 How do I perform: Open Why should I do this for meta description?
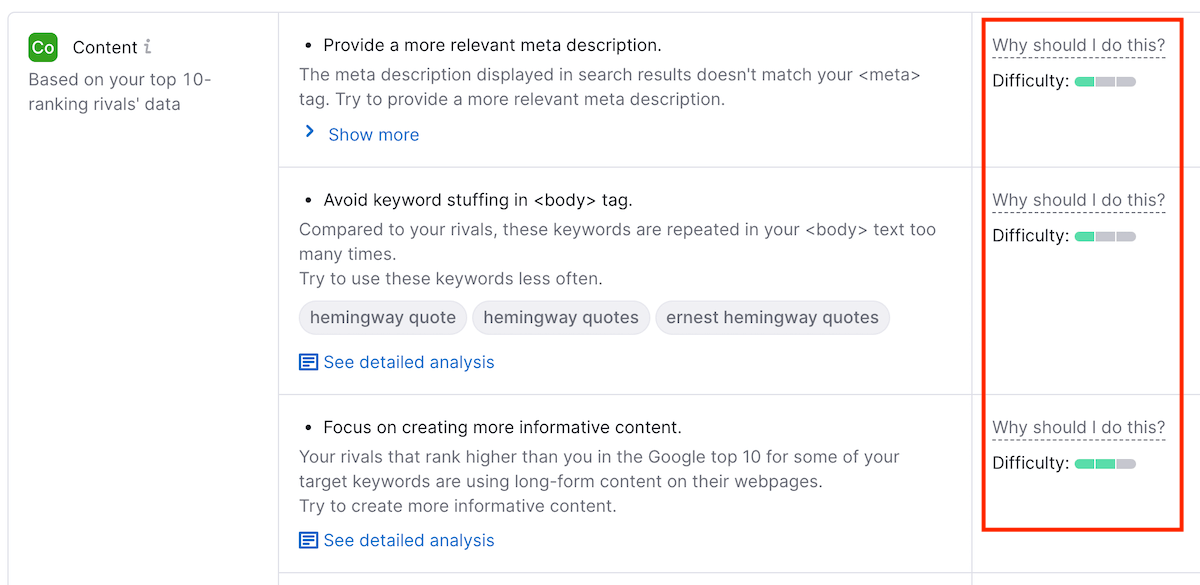tap(1078, 45)
